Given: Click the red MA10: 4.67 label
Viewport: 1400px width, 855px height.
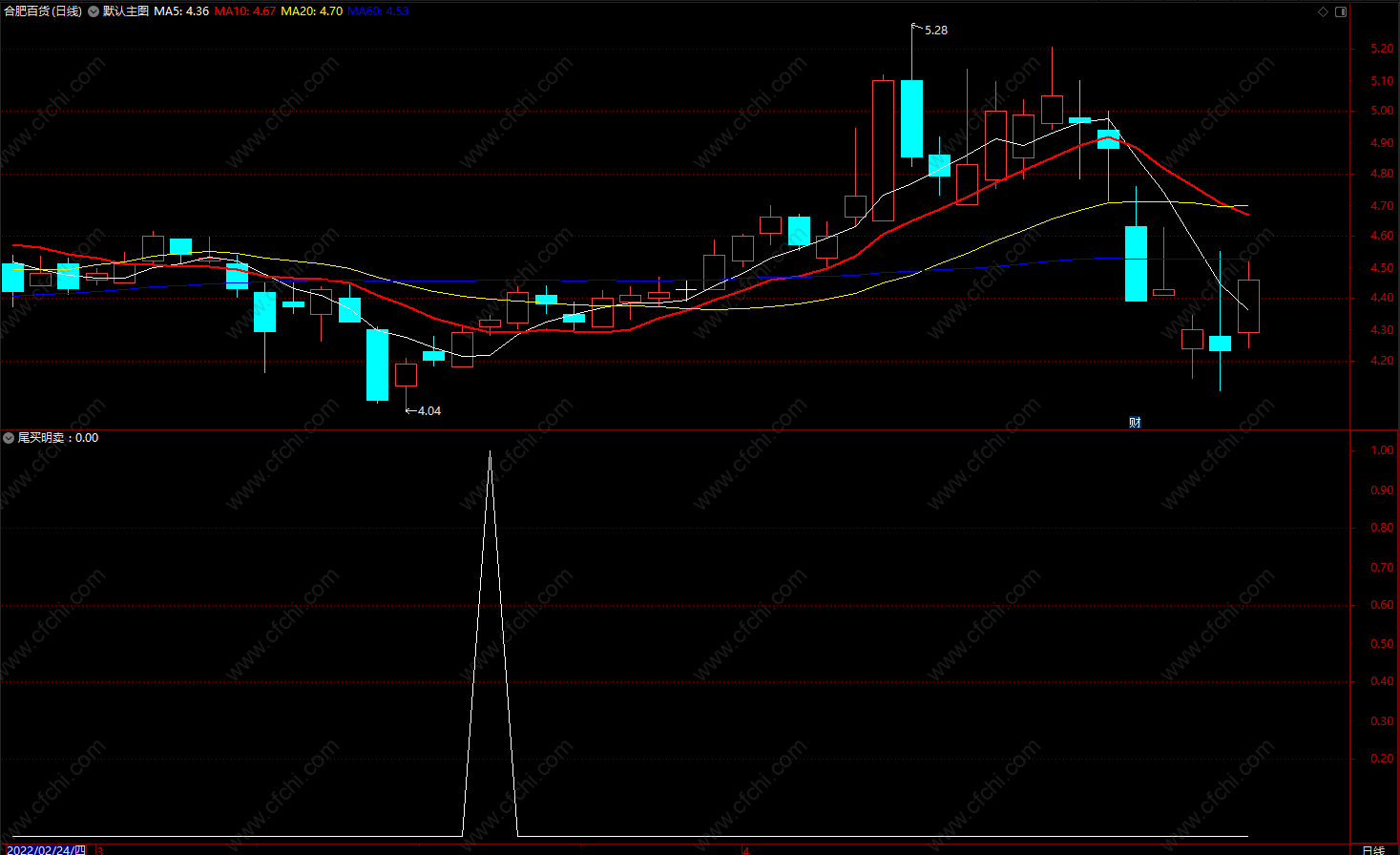Looking at the screenshot, I should coord(245,11).
